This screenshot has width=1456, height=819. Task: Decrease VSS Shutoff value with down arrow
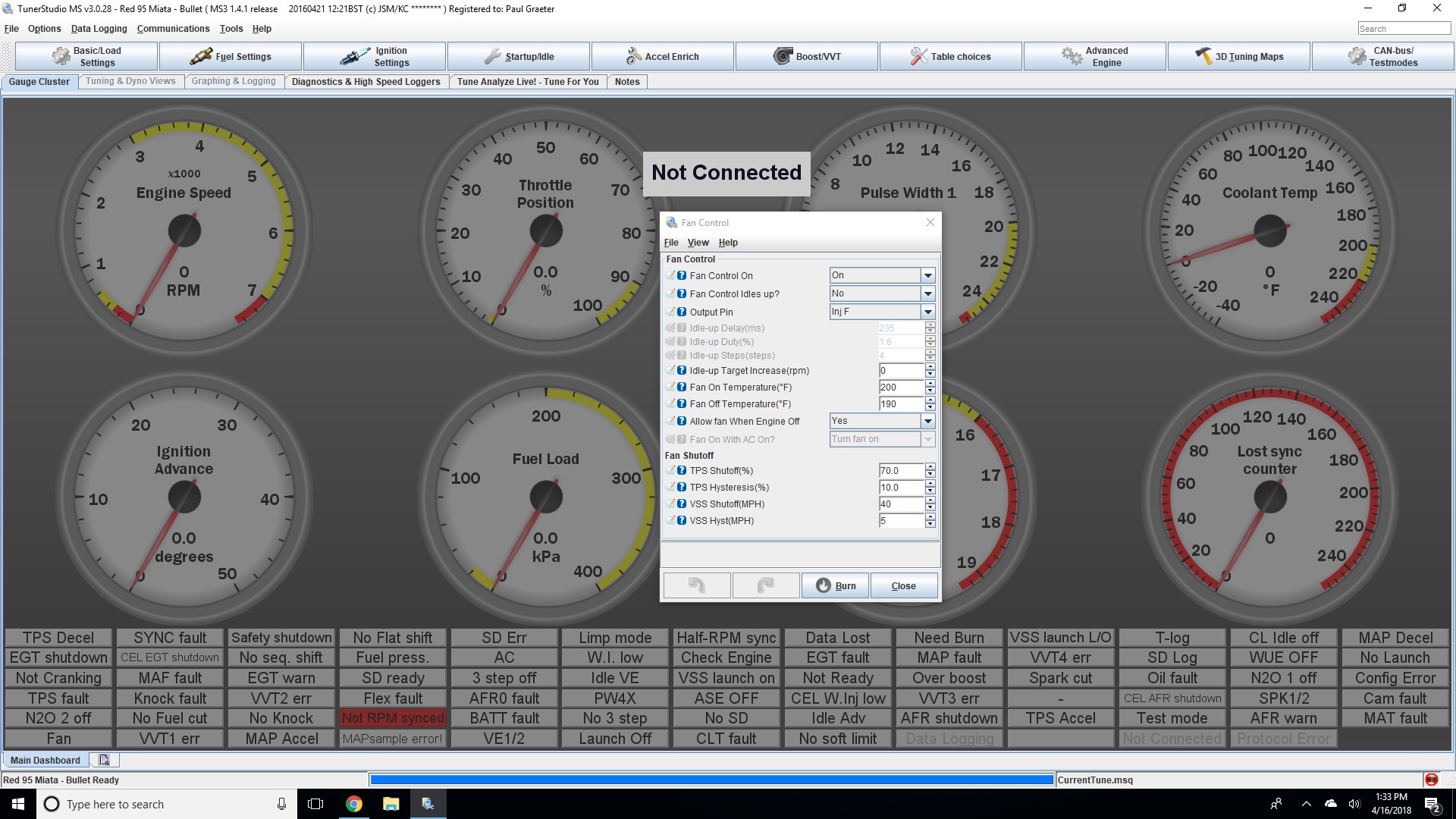[930, 508]
